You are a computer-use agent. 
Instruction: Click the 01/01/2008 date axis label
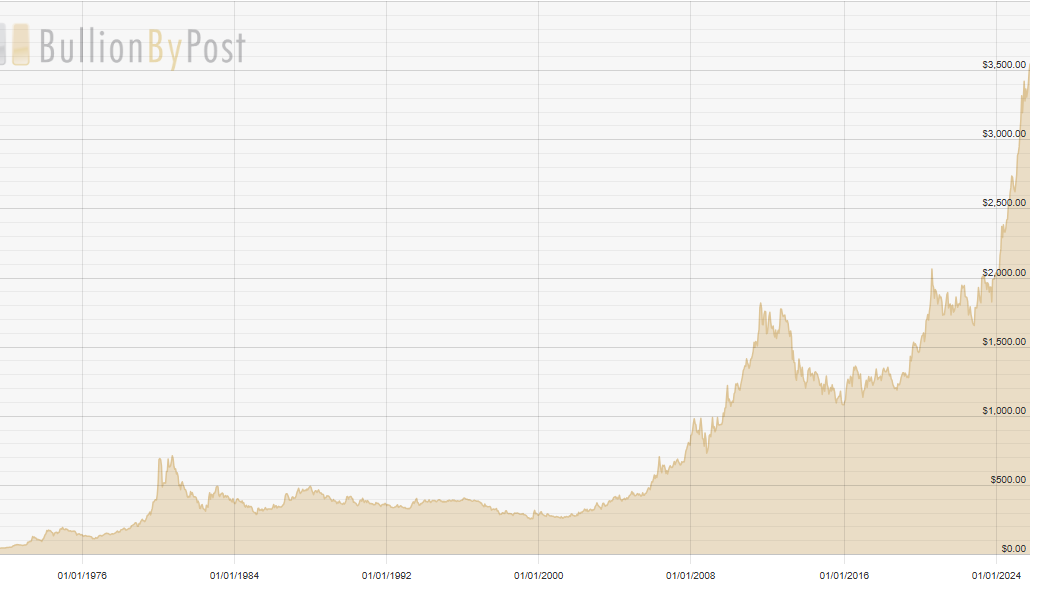690,575
